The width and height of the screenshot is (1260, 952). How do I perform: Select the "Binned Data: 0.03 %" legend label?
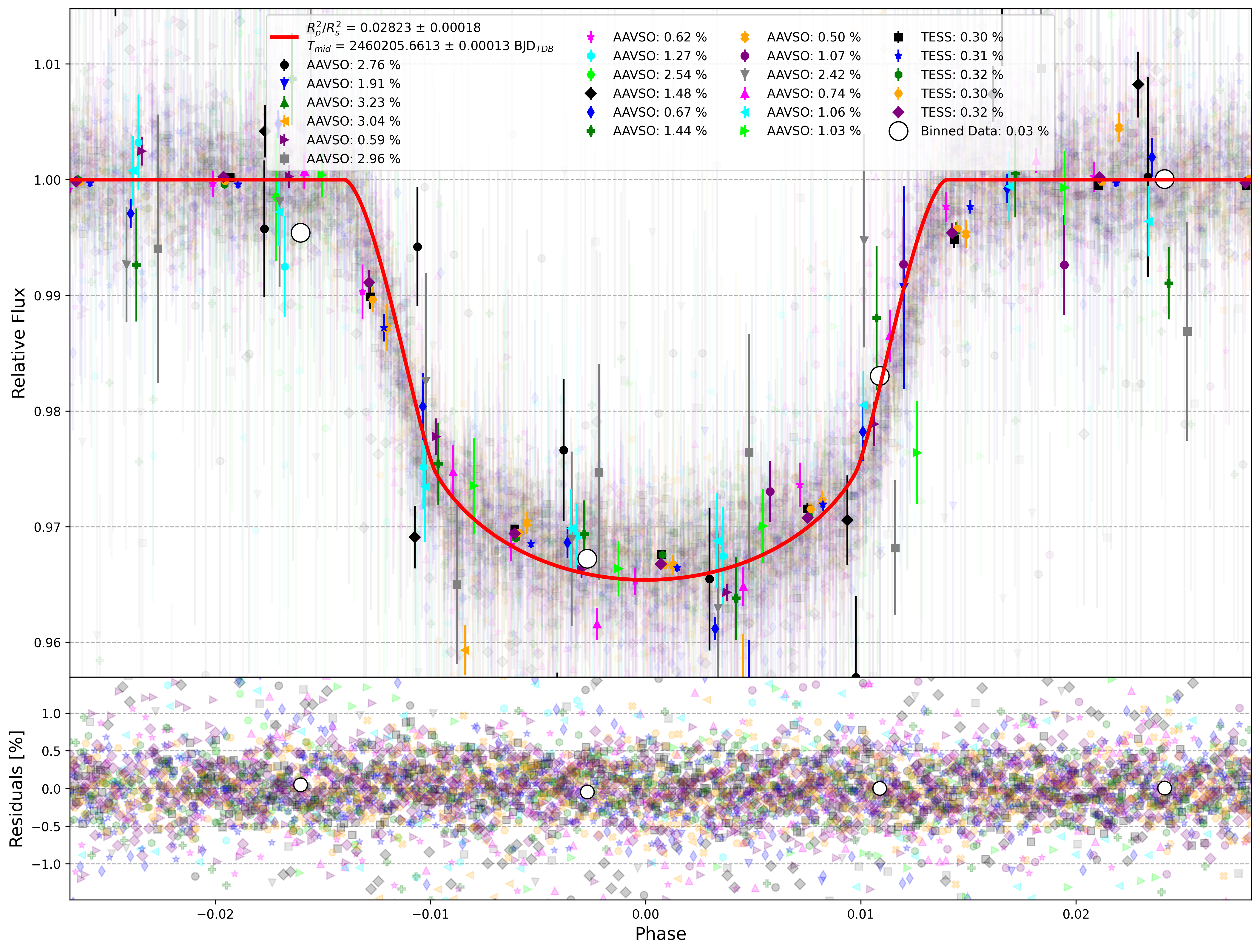(984, 131)
